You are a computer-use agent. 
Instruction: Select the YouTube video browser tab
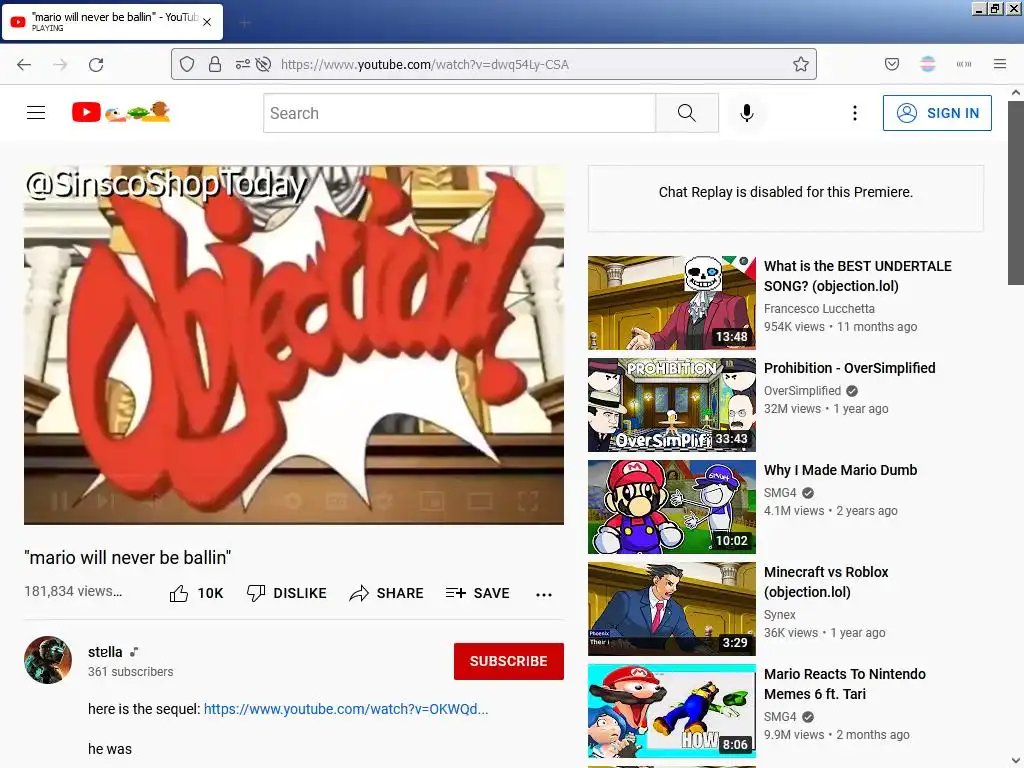point(112,22)
